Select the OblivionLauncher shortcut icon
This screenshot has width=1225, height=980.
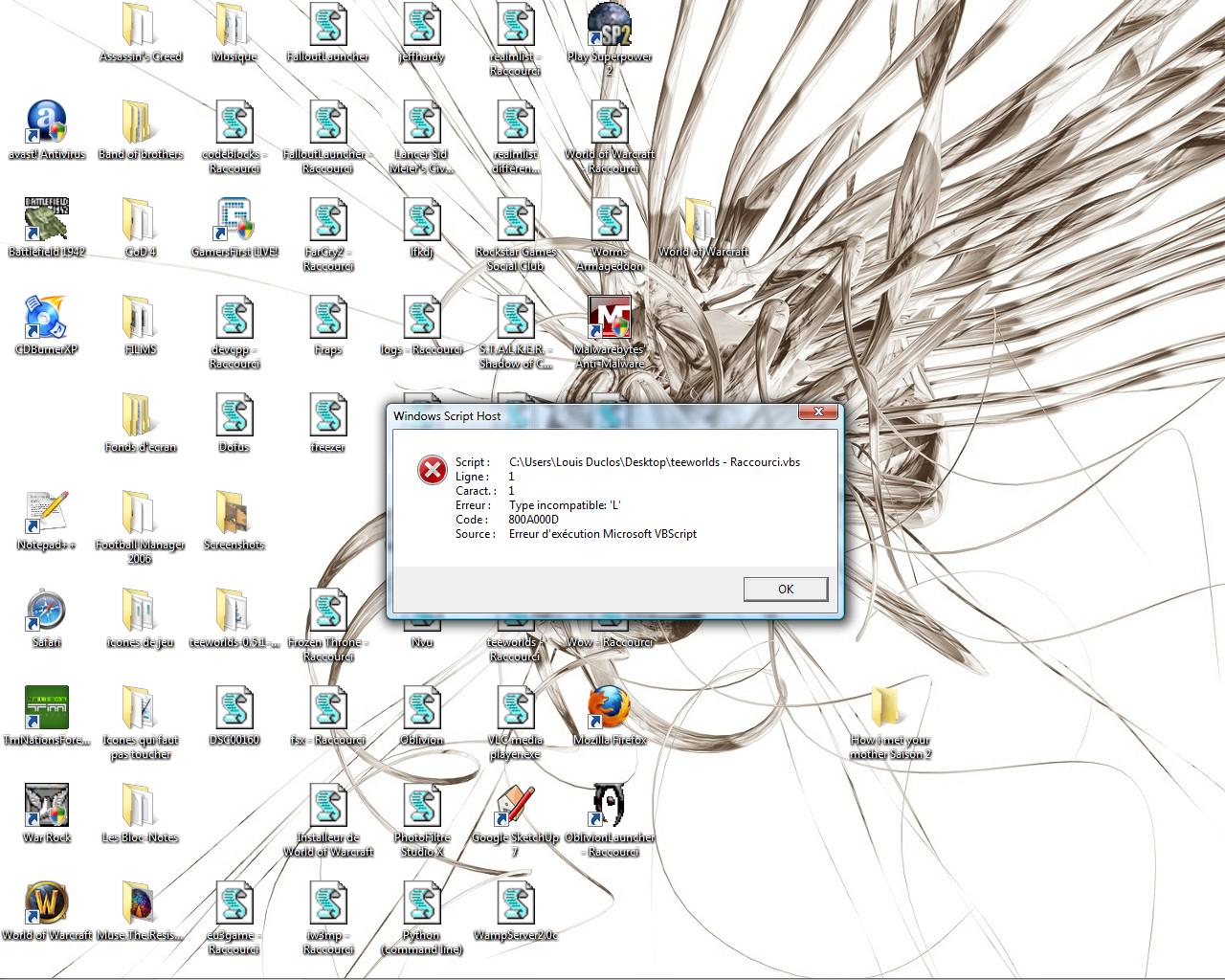(609, 807)
